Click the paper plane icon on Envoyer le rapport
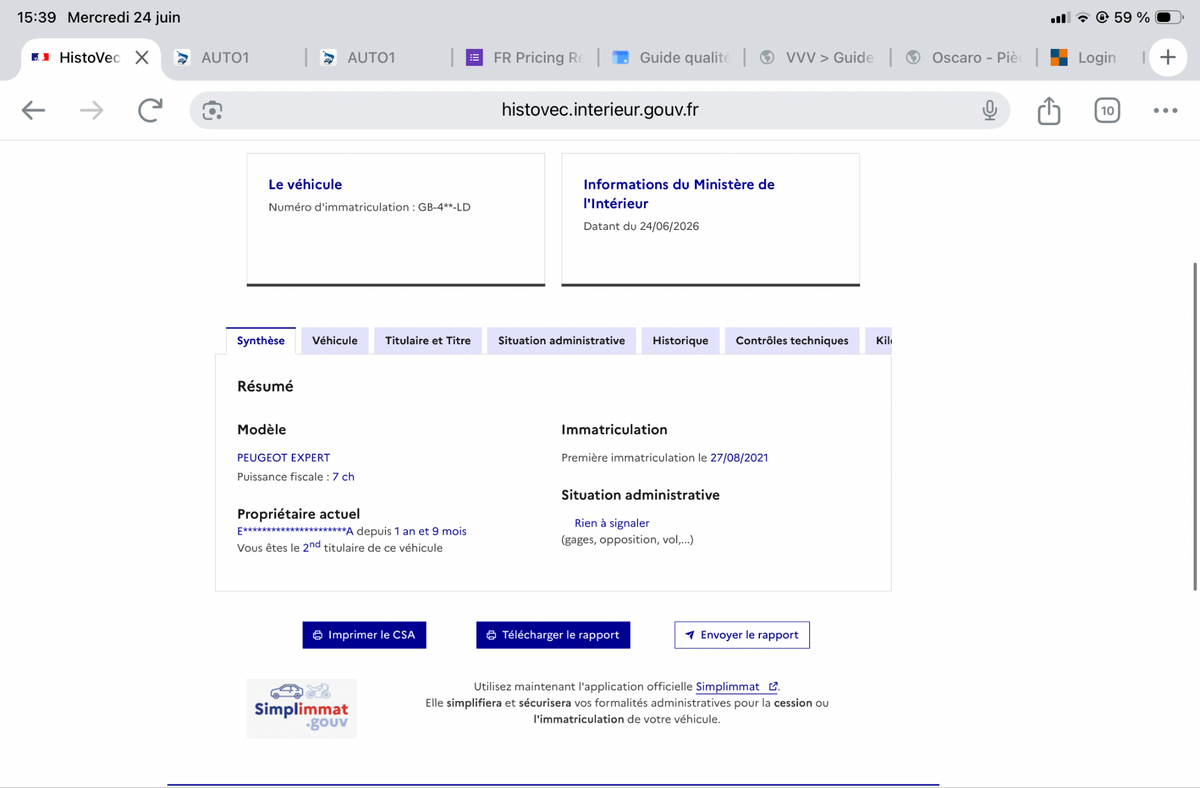The image size is (1200, 788). pos(690,635)
